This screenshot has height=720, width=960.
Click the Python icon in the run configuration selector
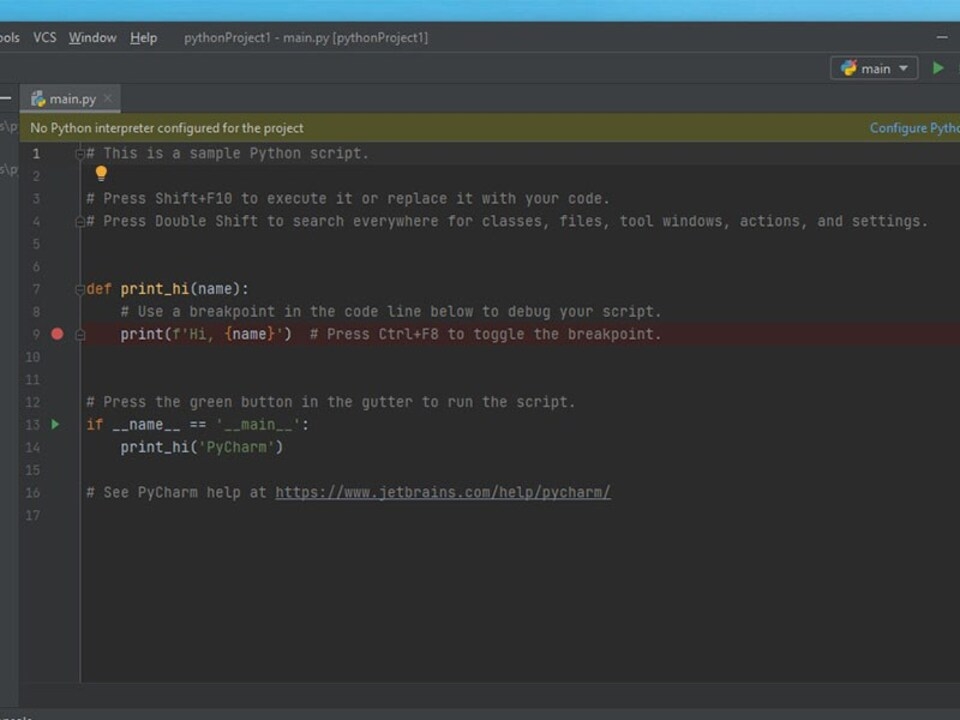848,68
